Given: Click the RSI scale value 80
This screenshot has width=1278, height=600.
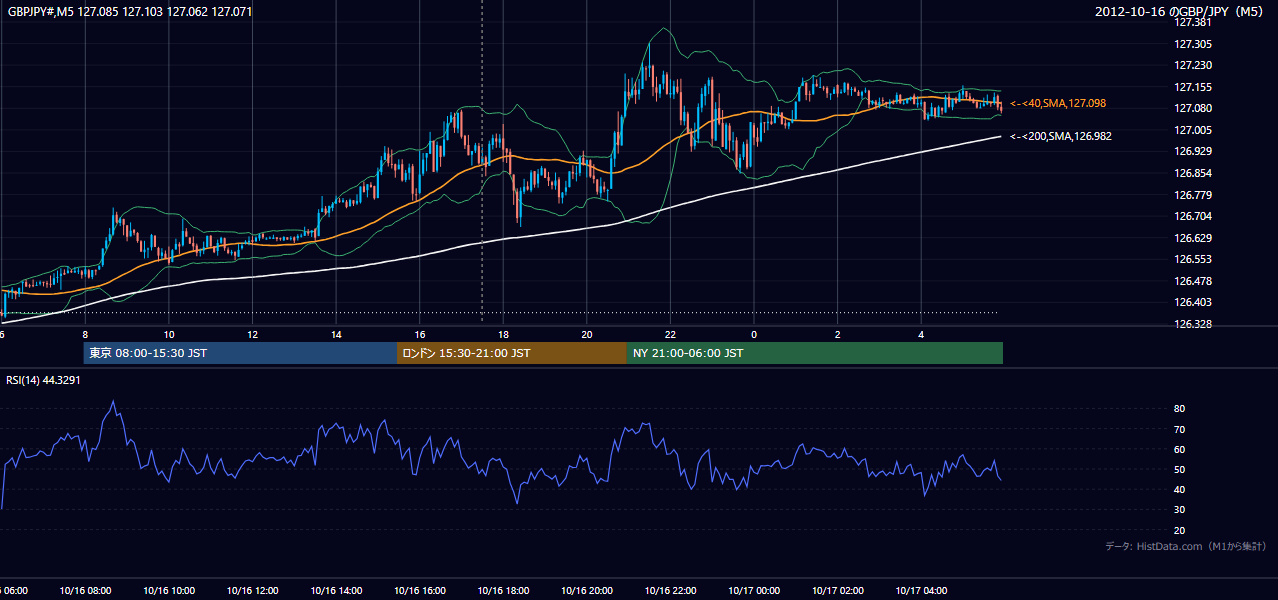Looking at the screenshot, I should (1180, 409).
